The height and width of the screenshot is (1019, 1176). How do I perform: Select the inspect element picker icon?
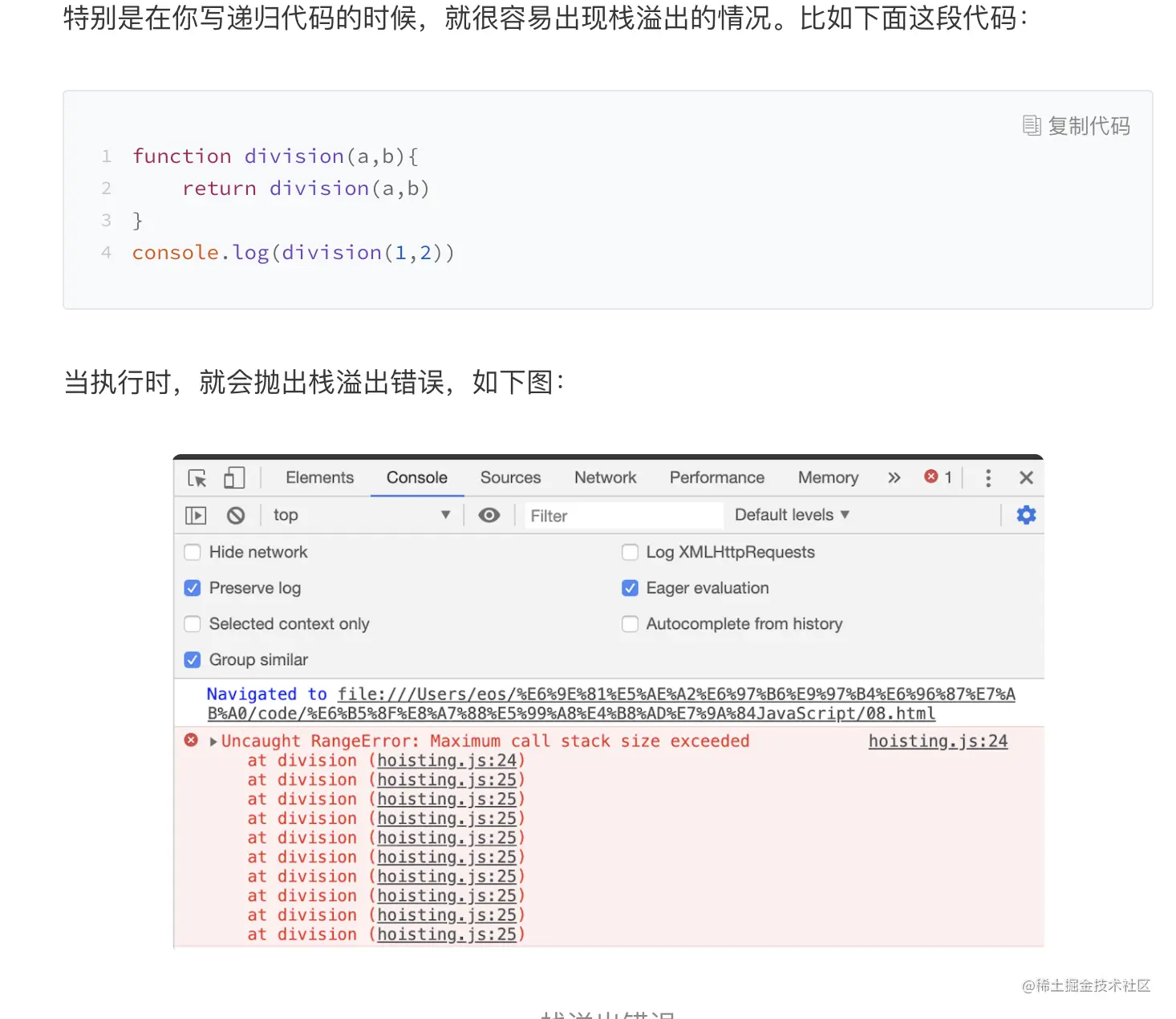[197, 478]
